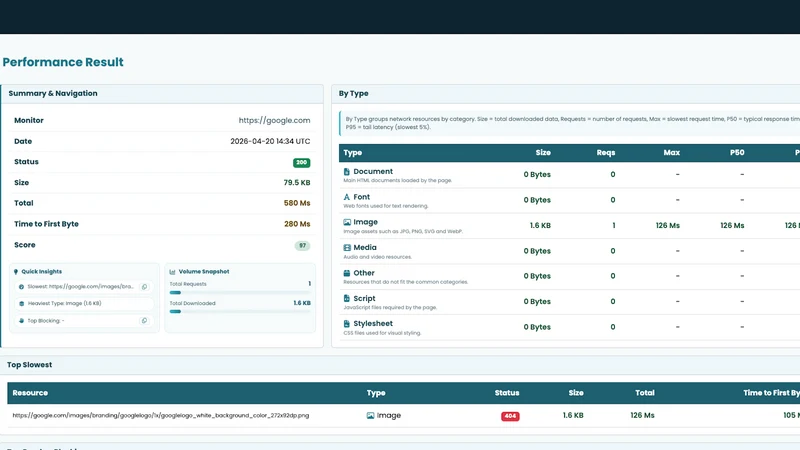The height and width of the screenshot is (450, 800).
Task: Copy the Slowest resource URL
Action: (144, 287)
